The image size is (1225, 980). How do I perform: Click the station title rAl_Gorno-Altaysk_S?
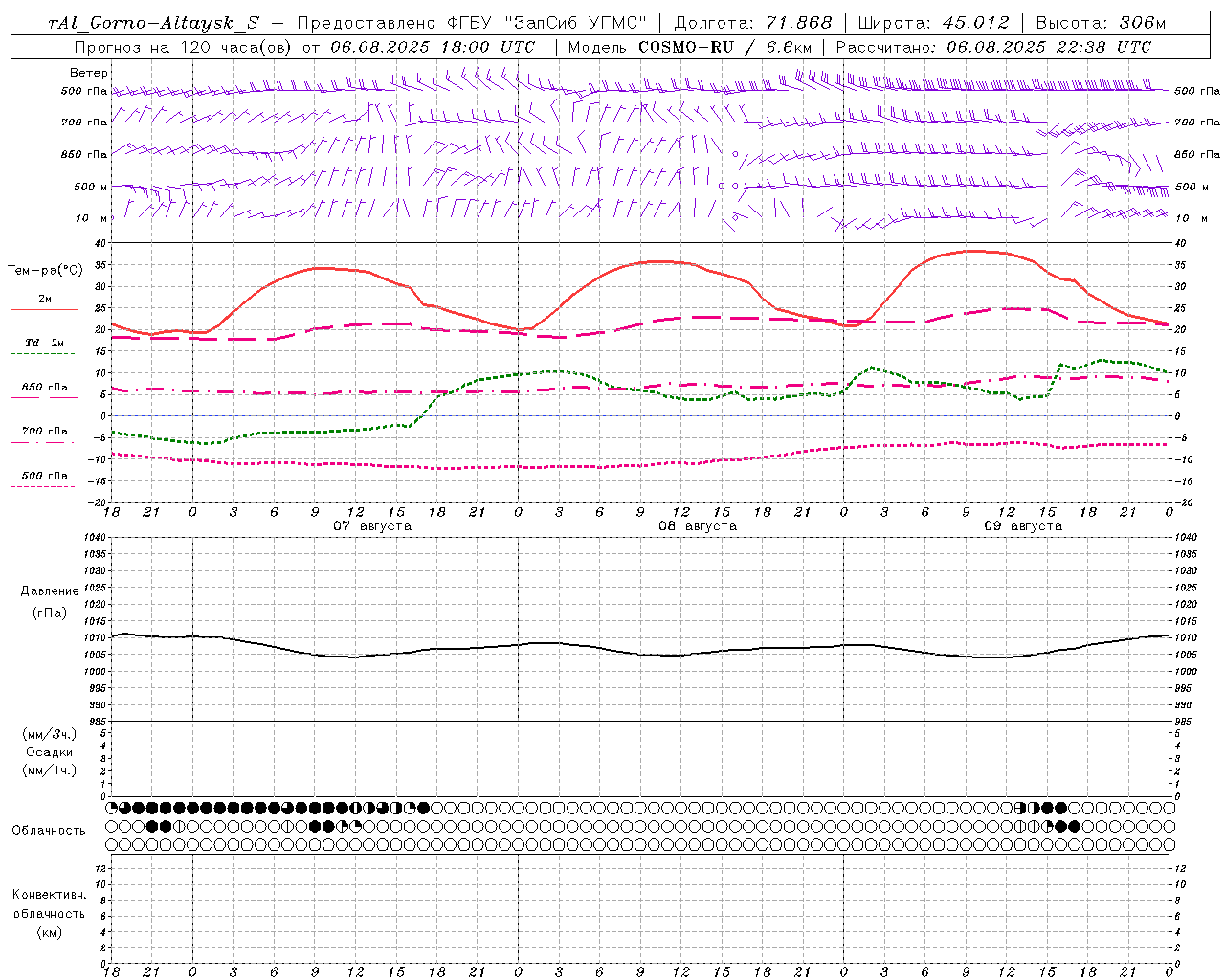[154, 23]
